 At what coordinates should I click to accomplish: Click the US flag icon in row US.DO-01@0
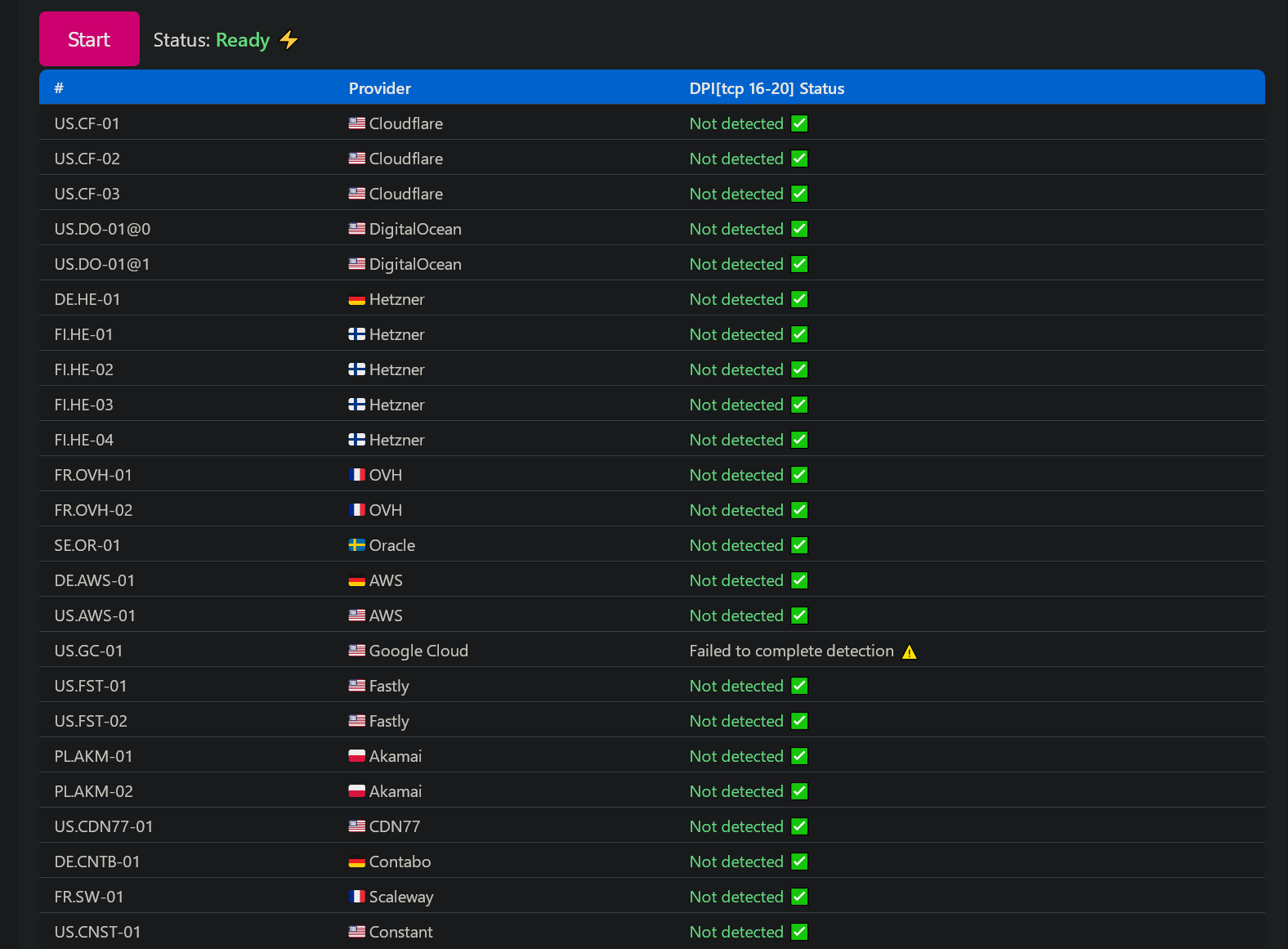pos(357,229)
